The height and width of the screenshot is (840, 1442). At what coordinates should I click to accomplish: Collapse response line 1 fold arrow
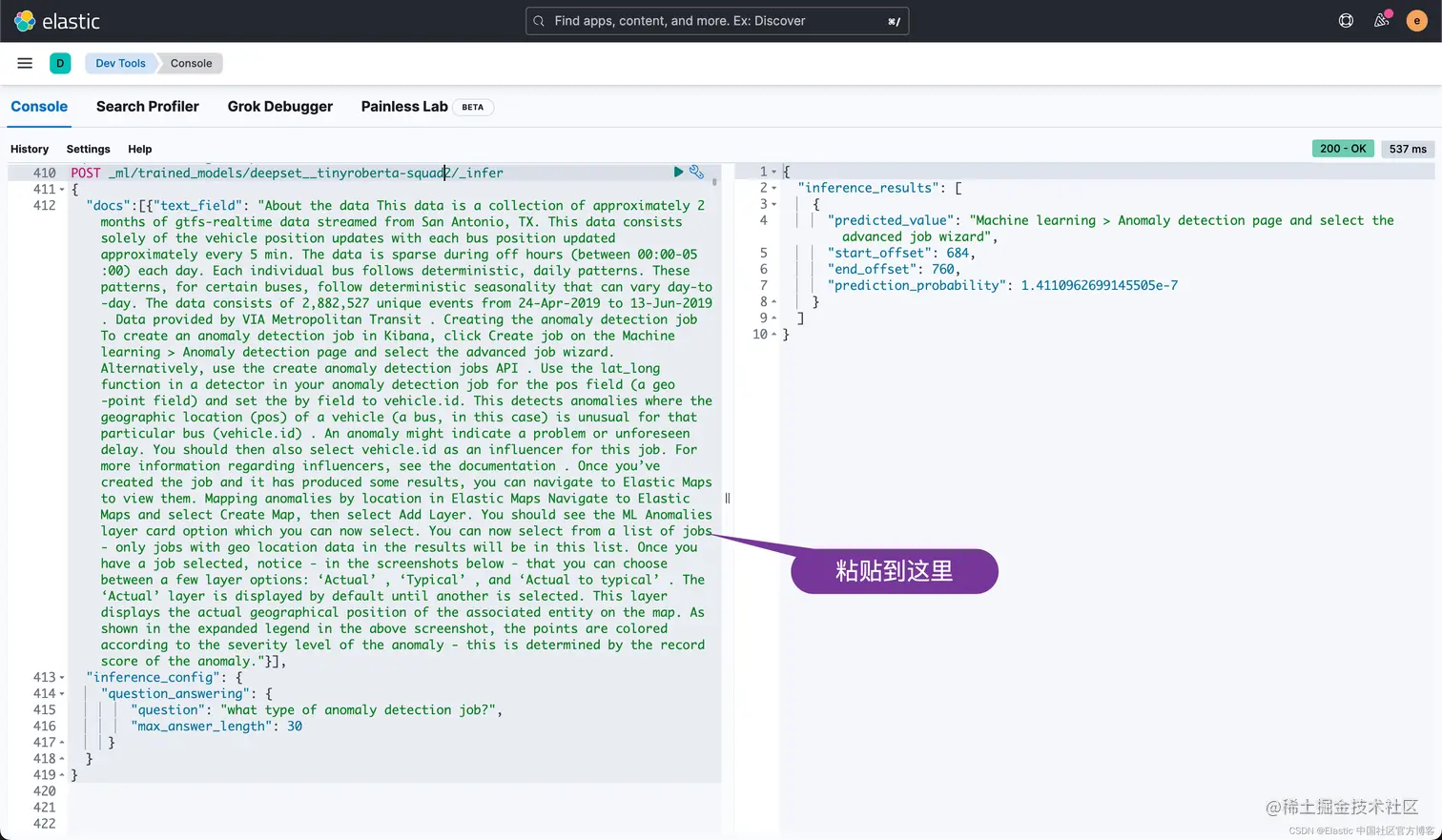(773, 172)
